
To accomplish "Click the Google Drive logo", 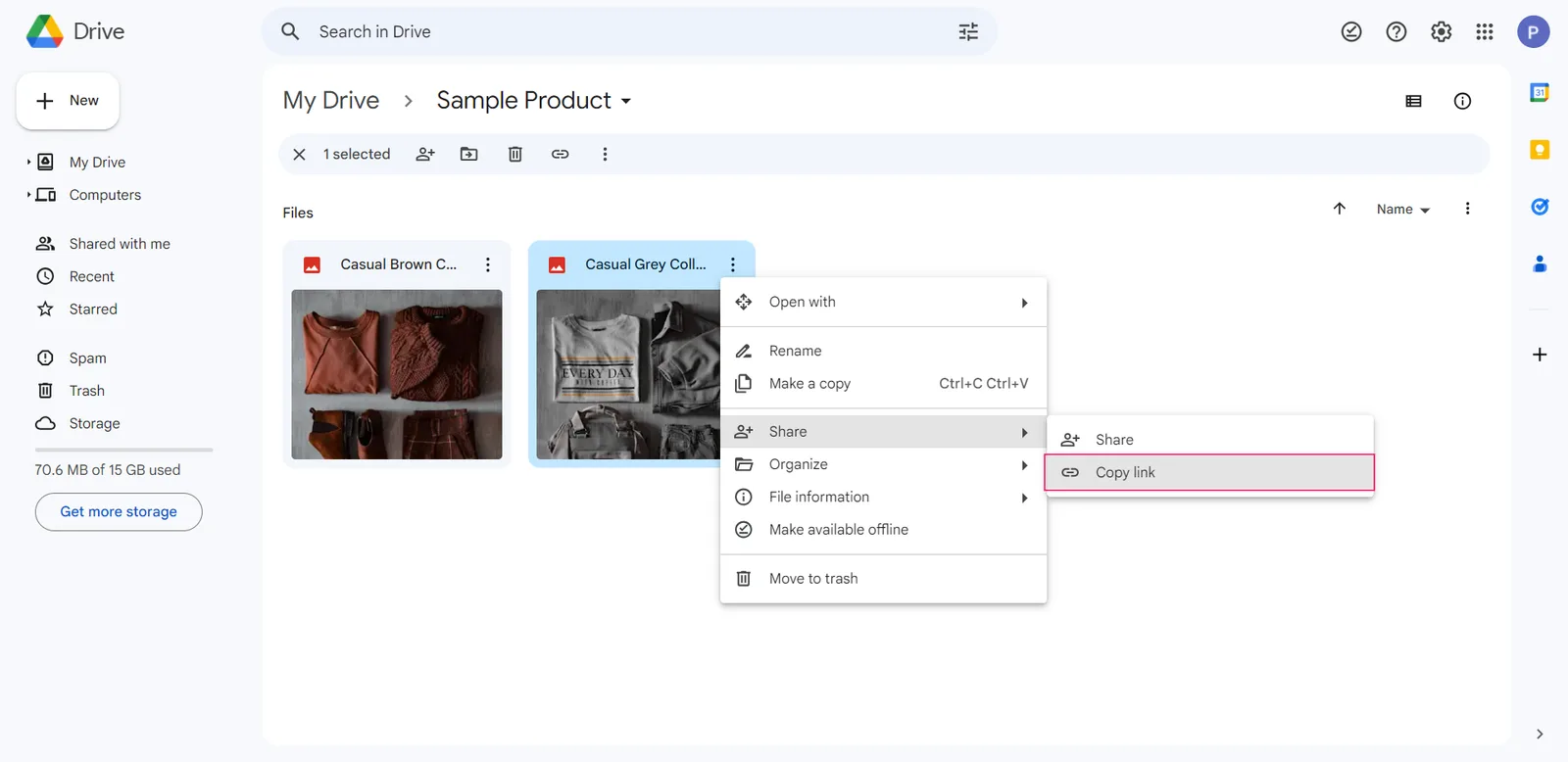I will click(45, 31).
